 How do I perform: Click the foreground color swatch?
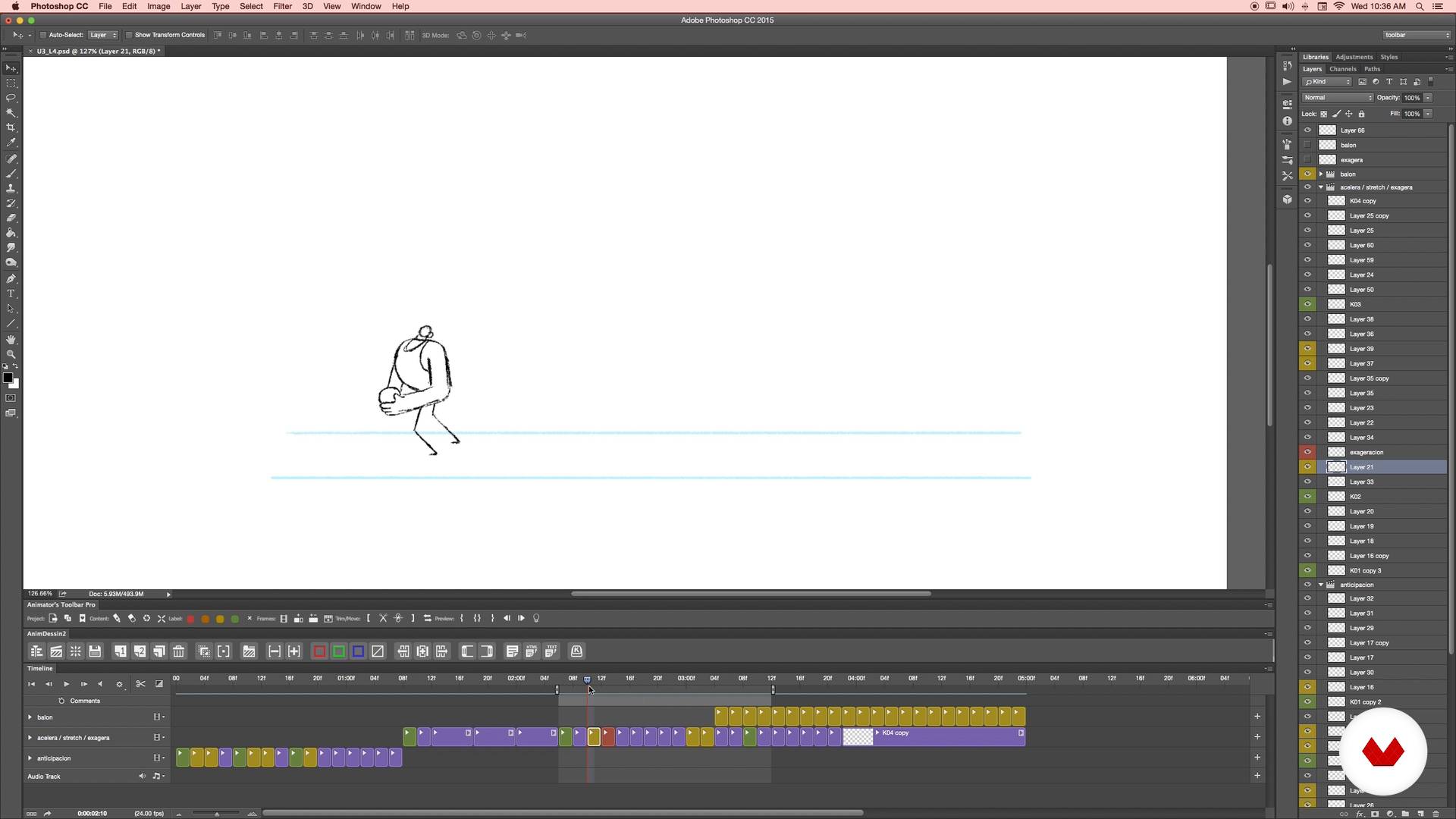coord(8,378)
